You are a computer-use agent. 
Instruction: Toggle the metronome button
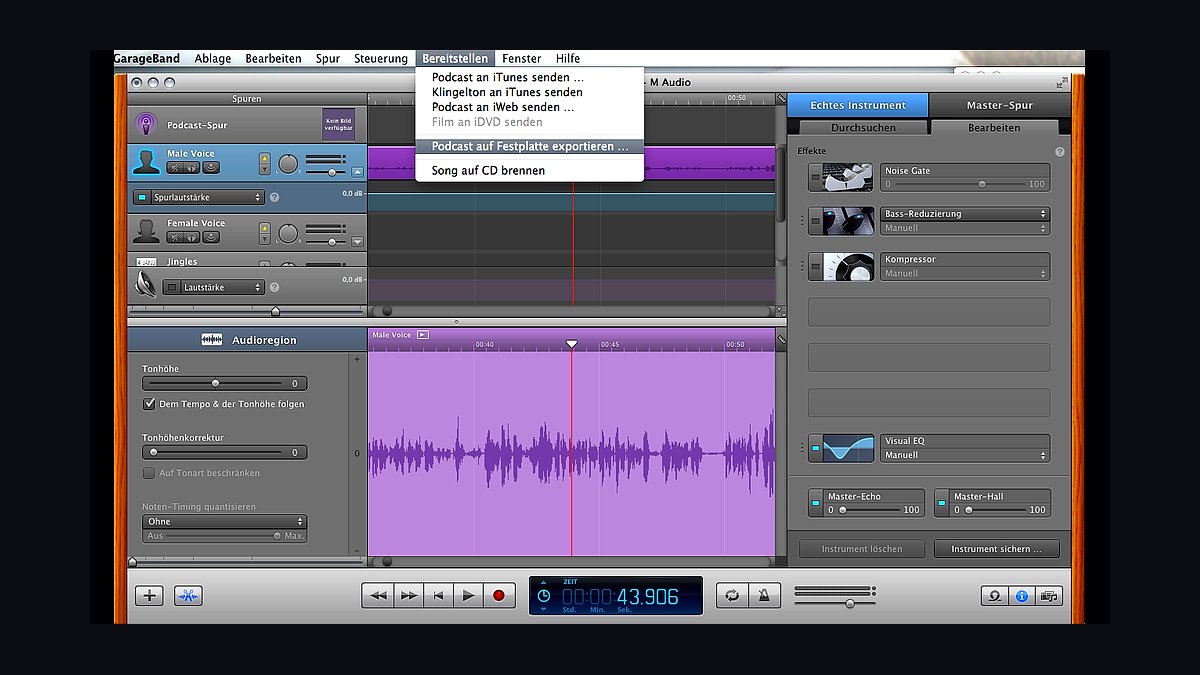point(764,595)
